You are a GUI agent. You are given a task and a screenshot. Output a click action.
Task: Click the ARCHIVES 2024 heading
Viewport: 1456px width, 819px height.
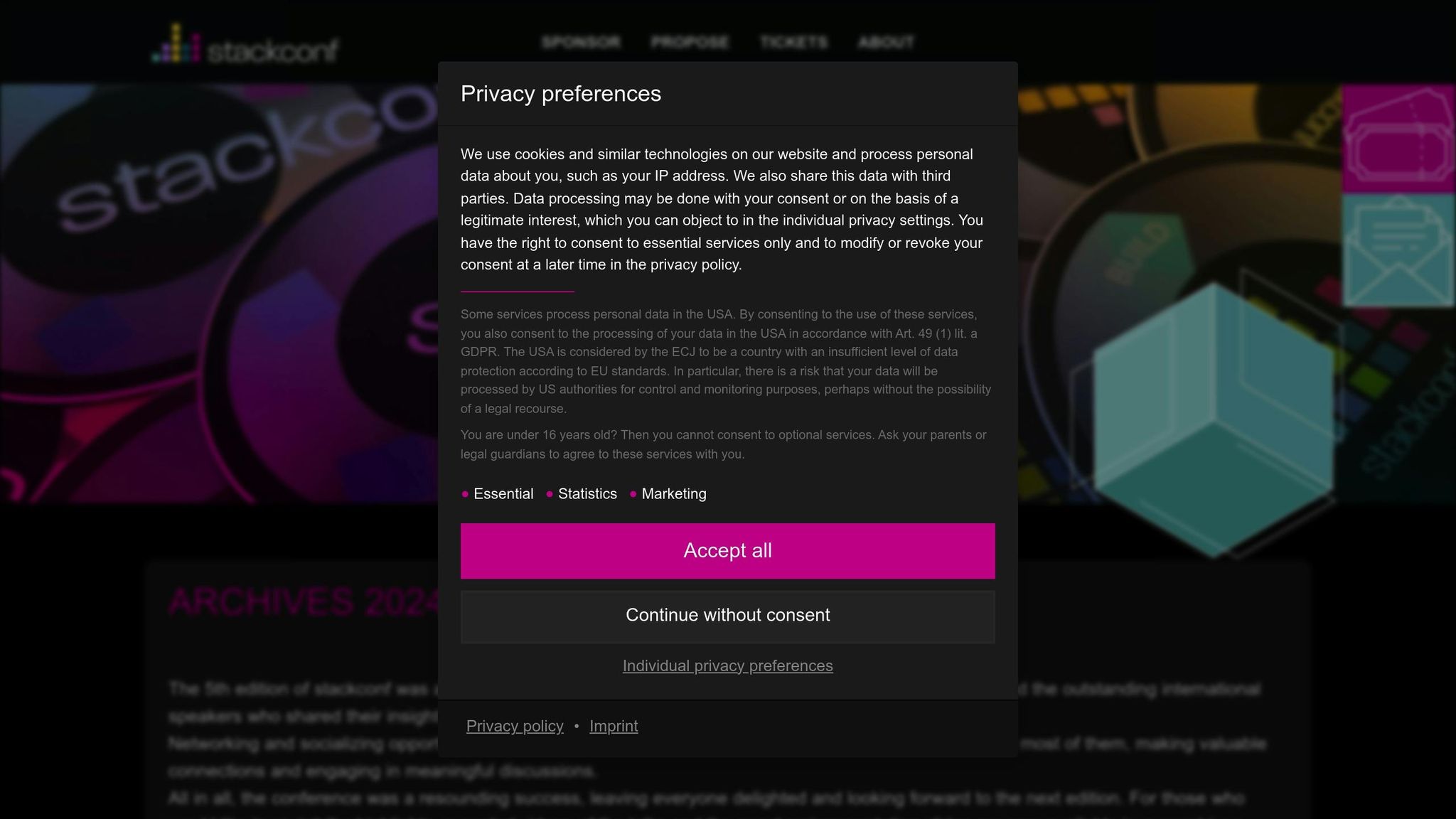point(304,601)
